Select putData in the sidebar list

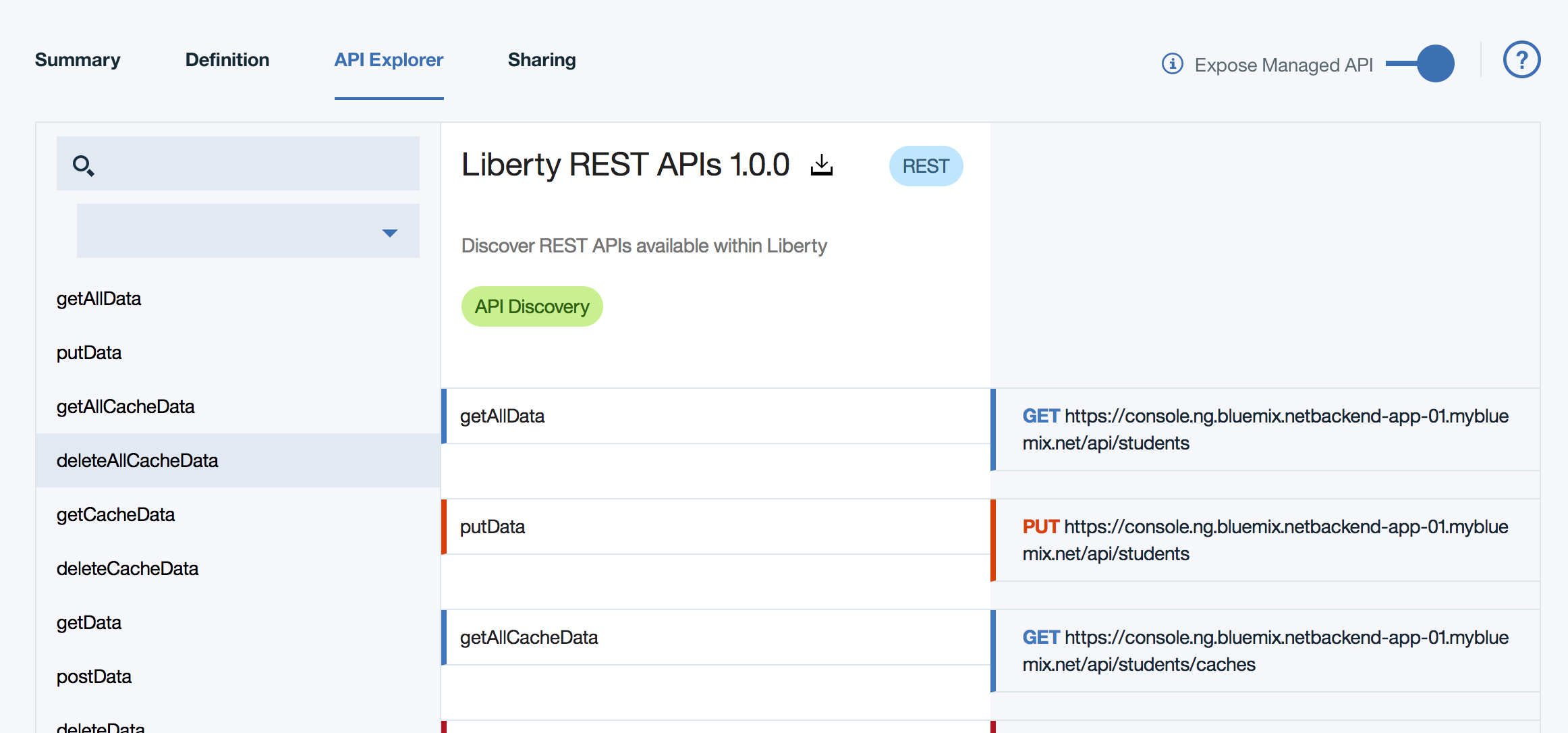coord(237,352)
